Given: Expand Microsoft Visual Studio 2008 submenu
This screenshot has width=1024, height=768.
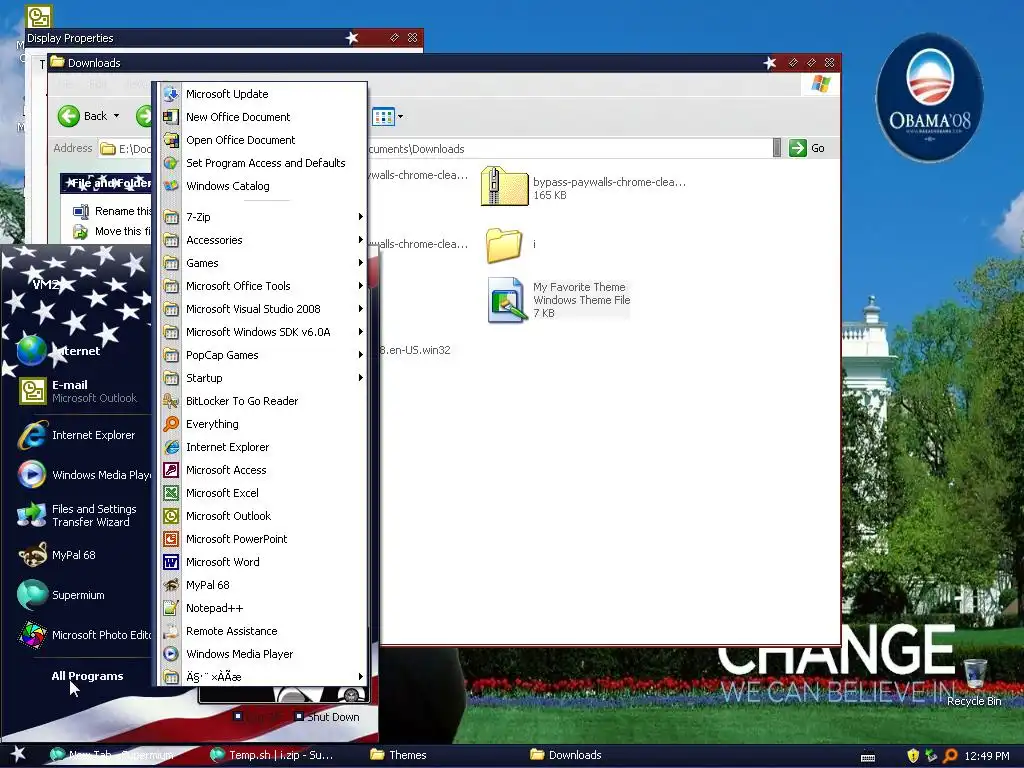Looking at the screenshot, I should 263,309.
